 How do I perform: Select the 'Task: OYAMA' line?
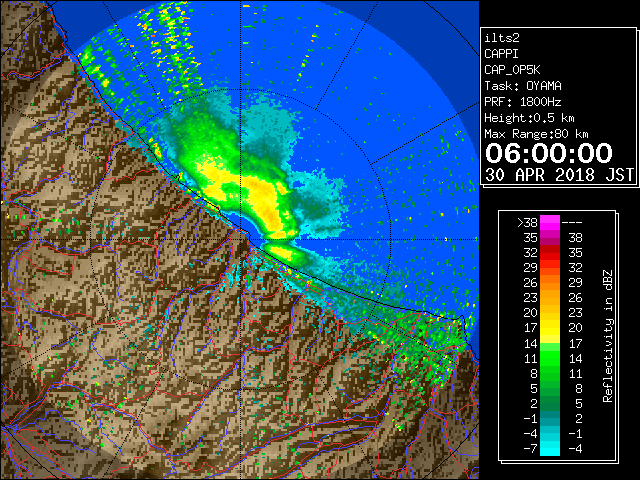point(523,86)
